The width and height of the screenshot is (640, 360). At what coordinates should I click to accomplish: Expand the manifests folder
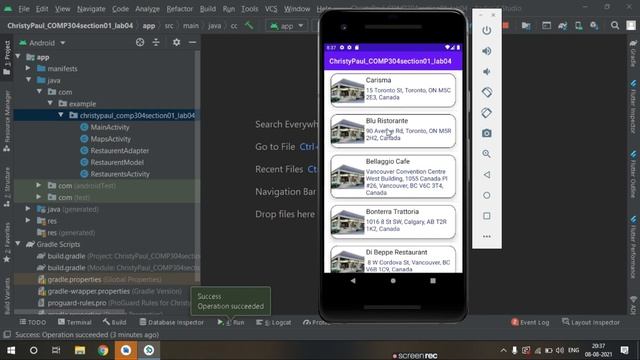click(x=28, y=68)
